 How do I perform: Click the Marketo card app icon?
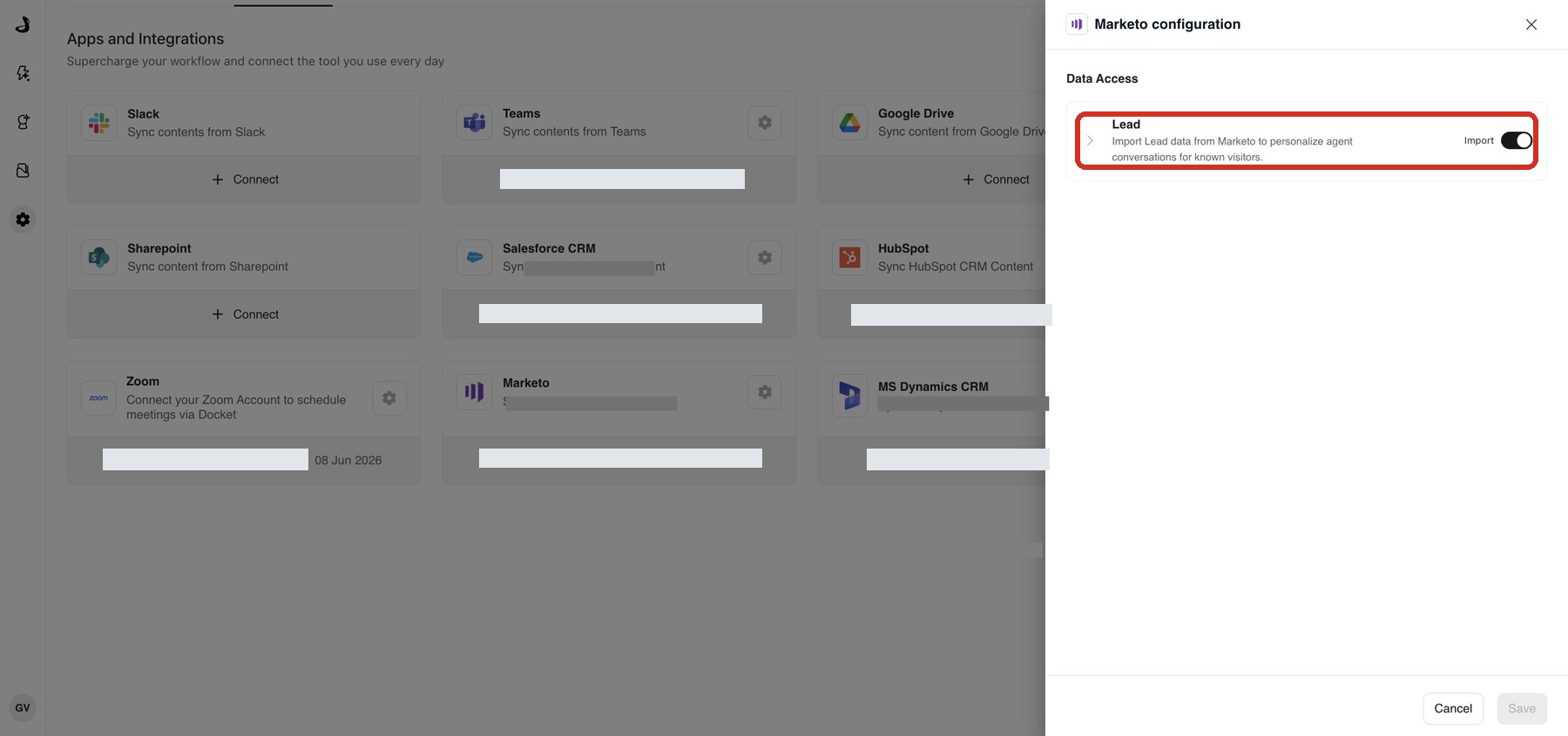point(474,392)
